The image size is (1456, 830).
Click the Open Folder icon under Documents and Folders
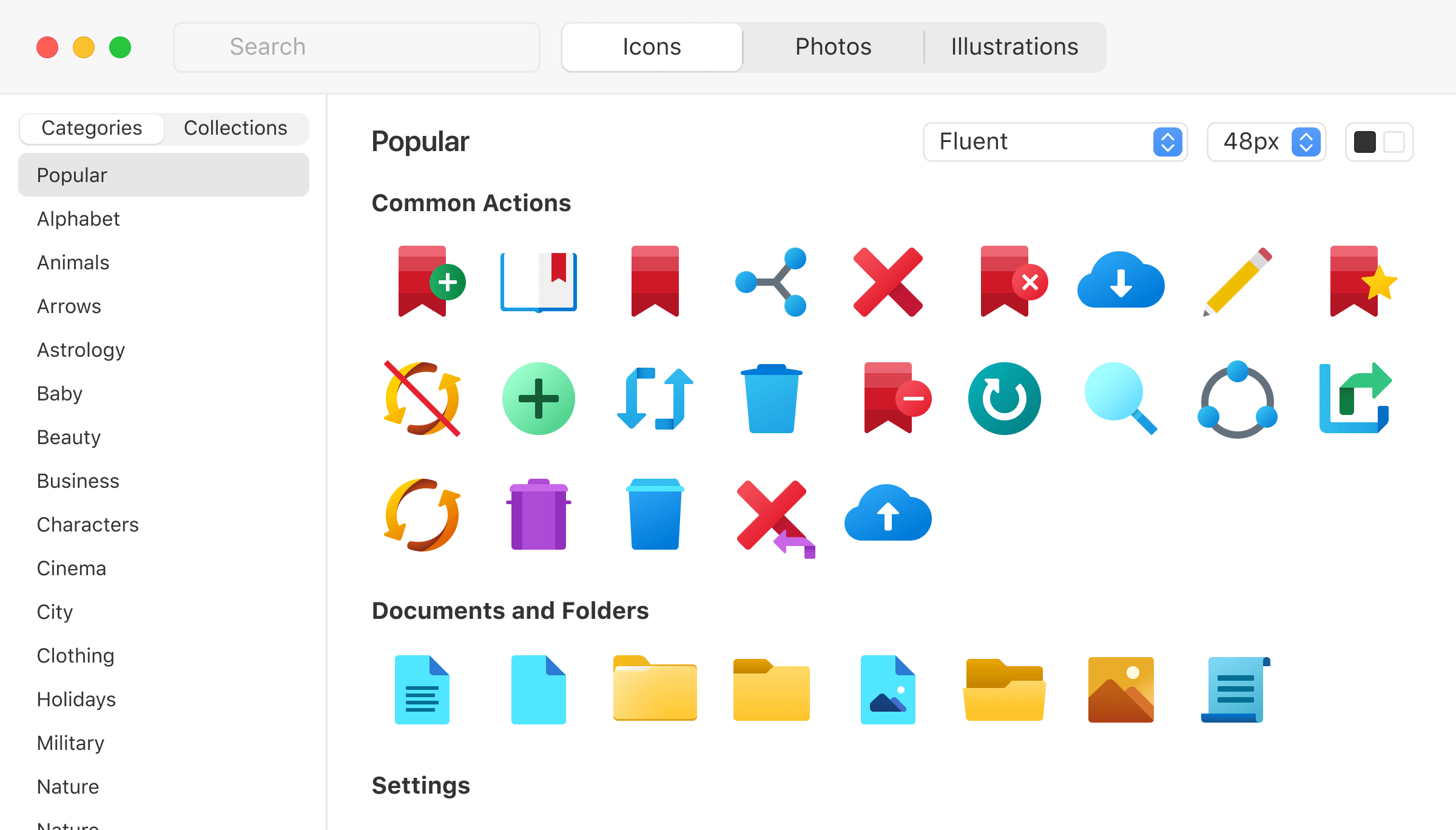[x=1005, y=690]
